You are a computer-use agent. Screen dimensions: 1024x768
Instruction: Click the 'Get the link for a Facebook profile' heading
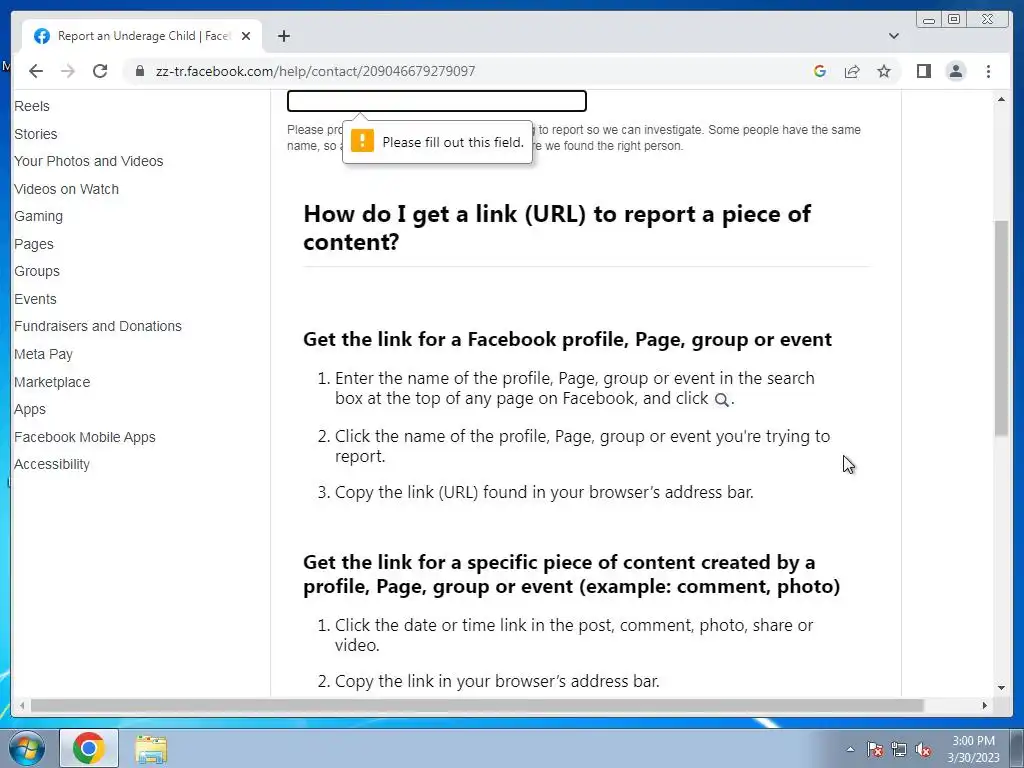point(568,340)
